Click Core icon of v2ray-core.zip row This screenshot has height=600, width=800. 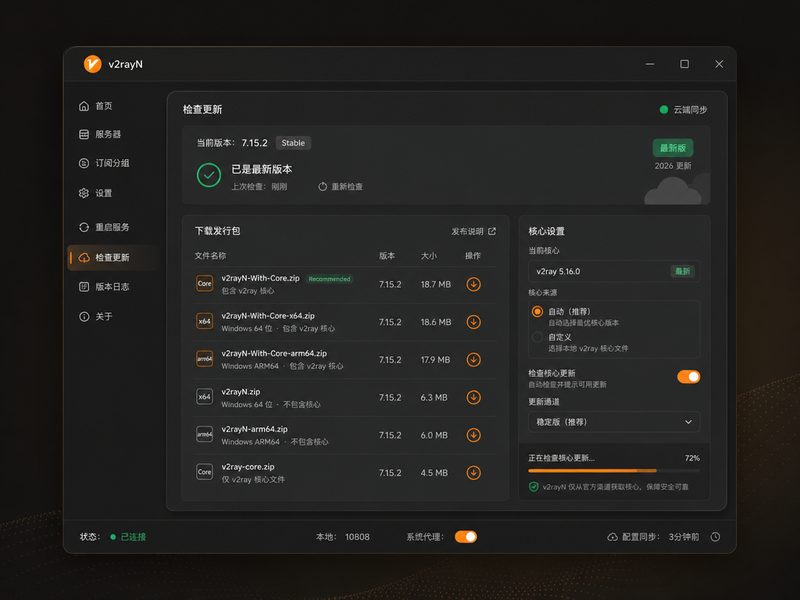(x=205, y=472)
